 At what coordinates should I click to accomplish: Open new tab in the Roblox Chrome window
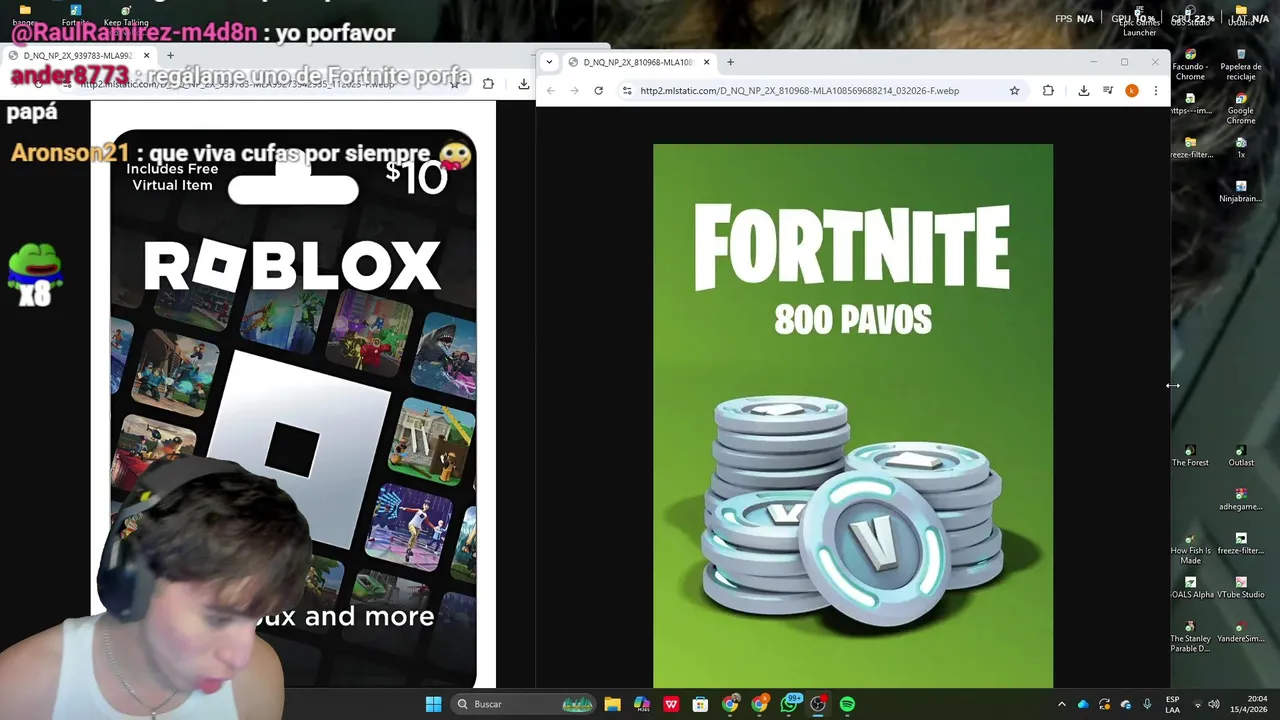(170, 56)
